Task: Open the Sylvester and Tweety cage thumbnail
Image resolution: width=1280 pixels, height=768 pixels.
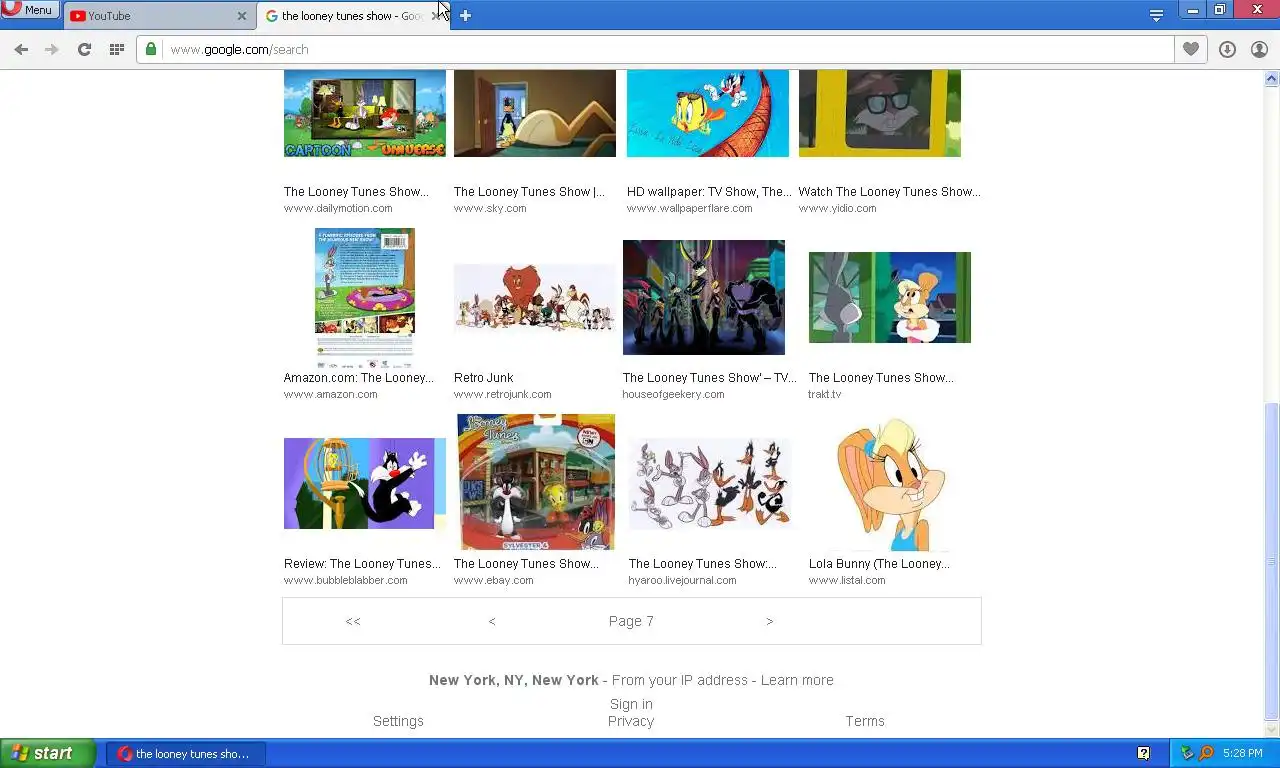Action: (x=365, y=483)
